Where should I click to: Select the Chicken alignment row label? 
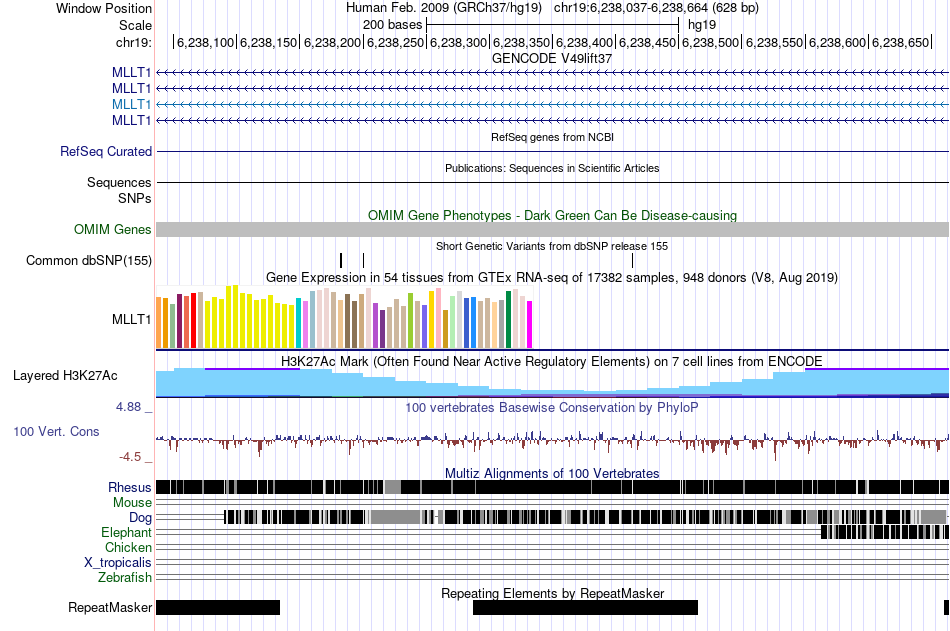128,547
